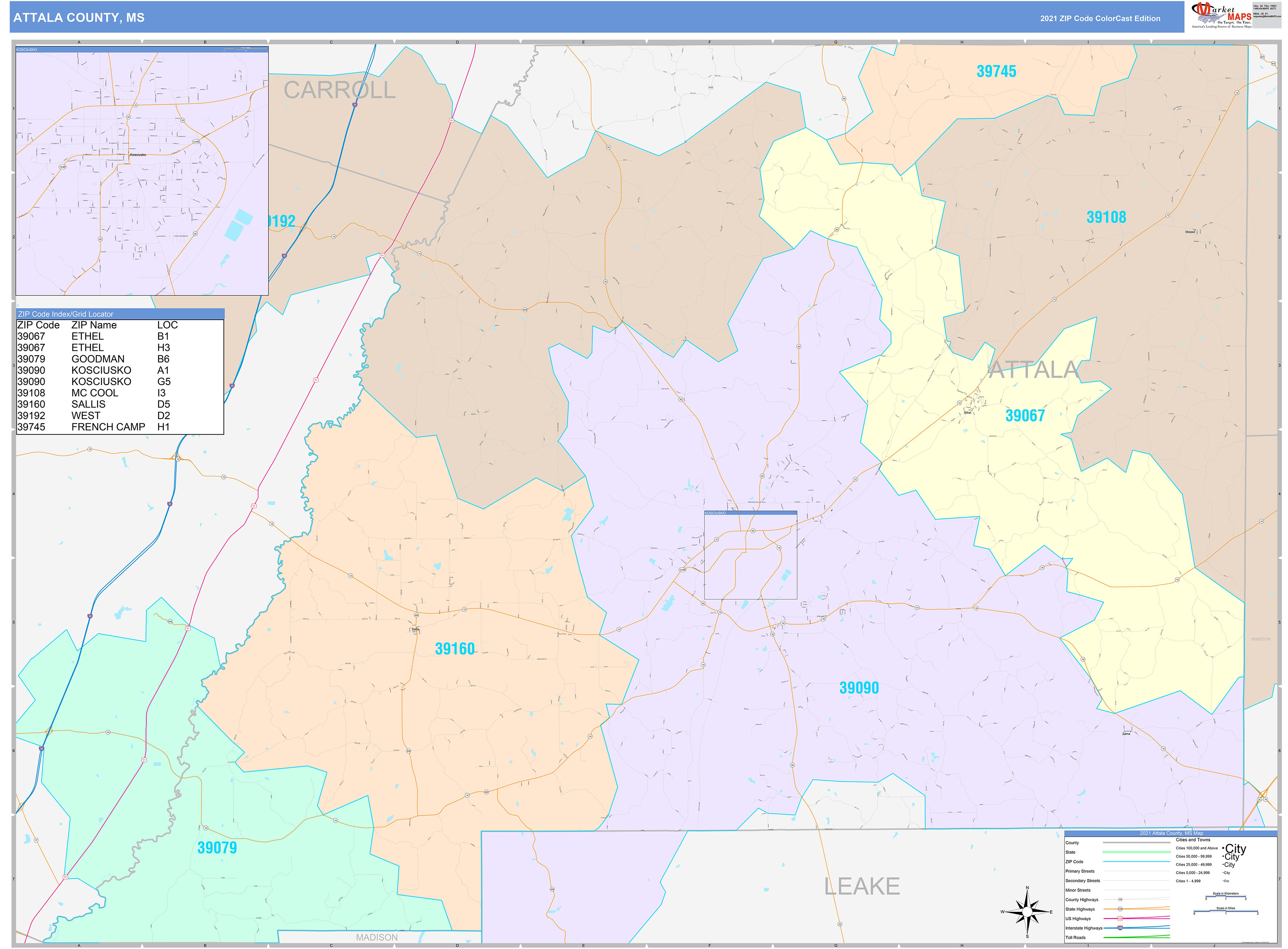Click ZIP label 39160 on the map

[x=454, y=649]
